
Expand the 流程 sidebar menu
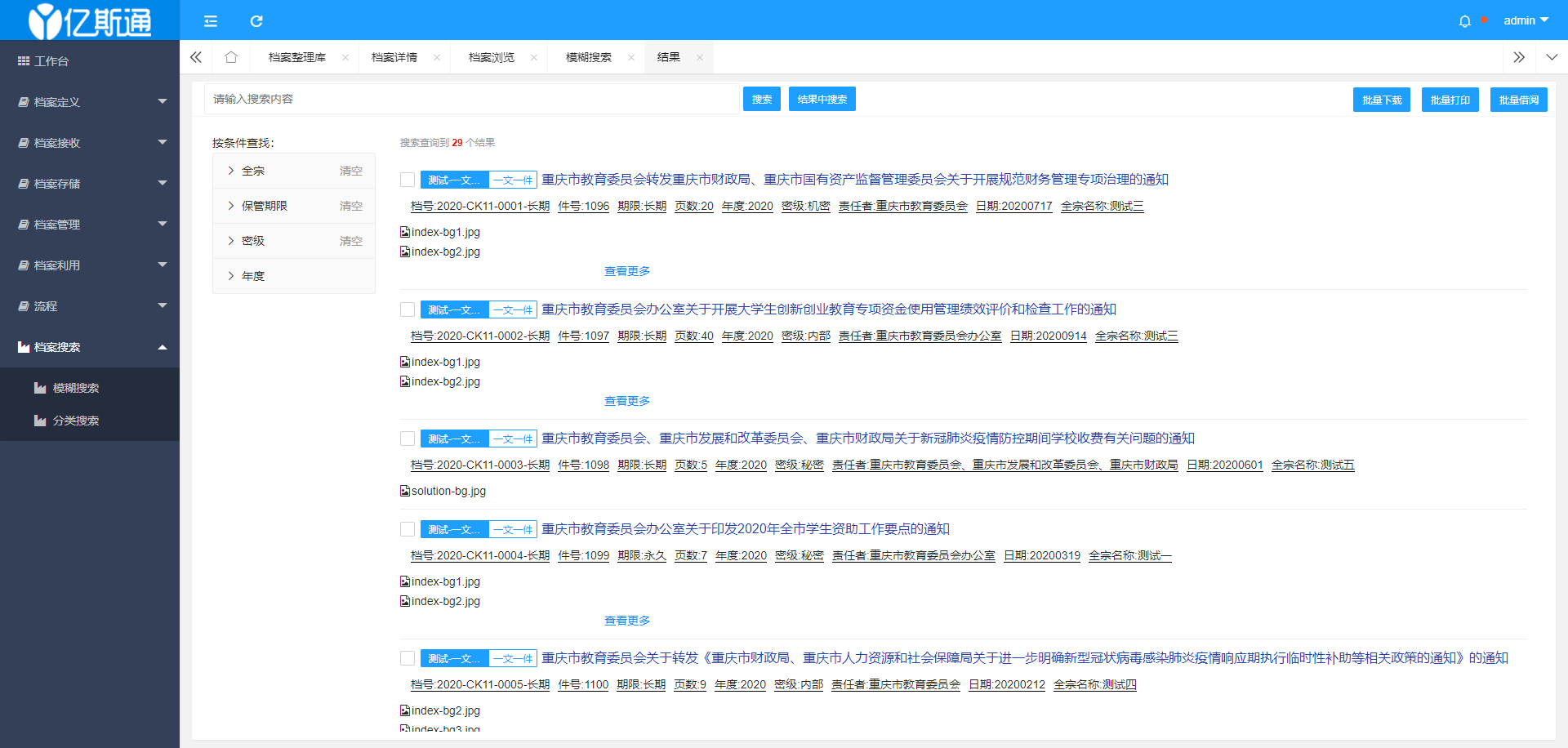coord(90,306)
